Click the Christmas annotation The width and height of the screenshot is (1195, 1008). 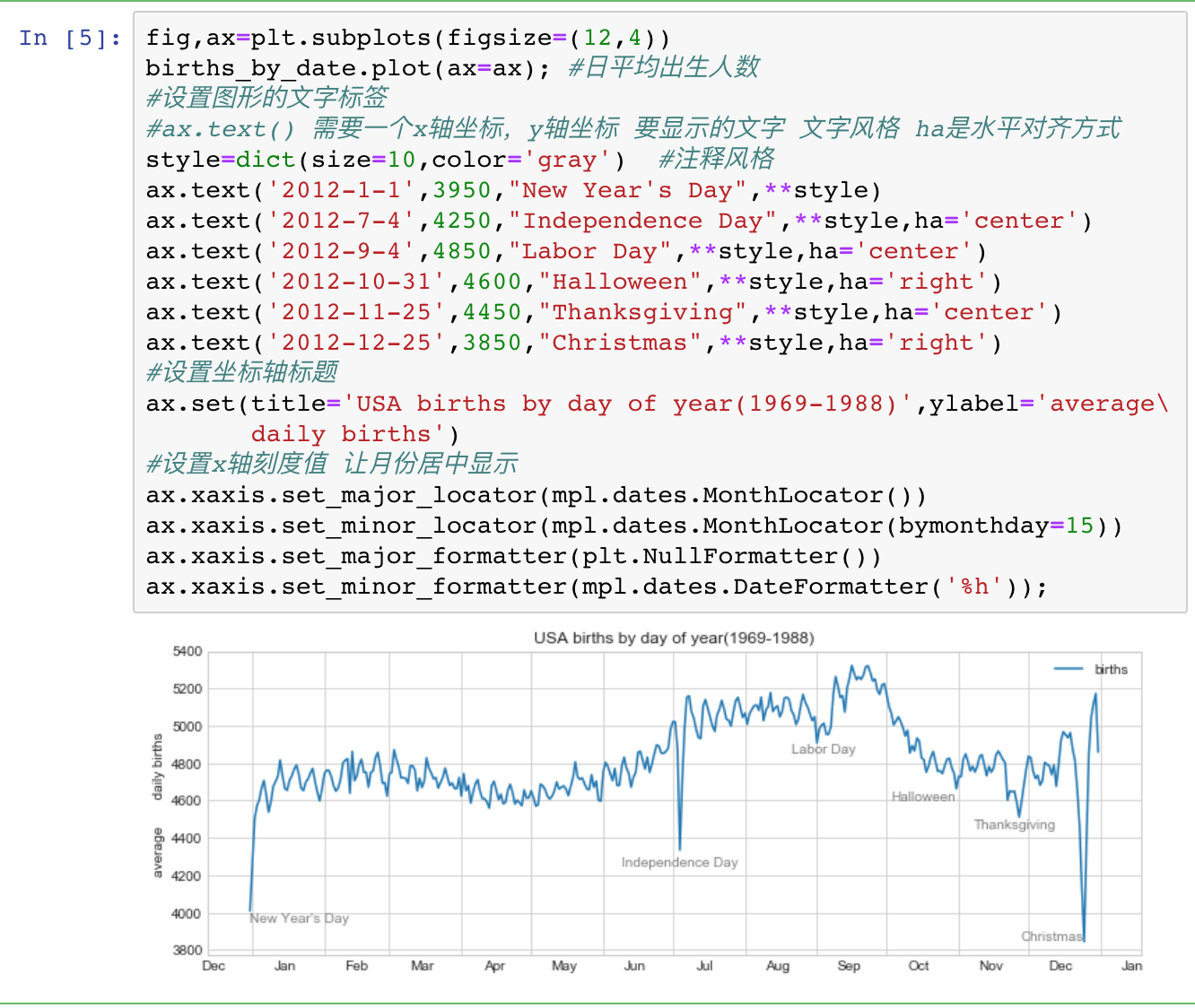click(x=1051, y=935)
